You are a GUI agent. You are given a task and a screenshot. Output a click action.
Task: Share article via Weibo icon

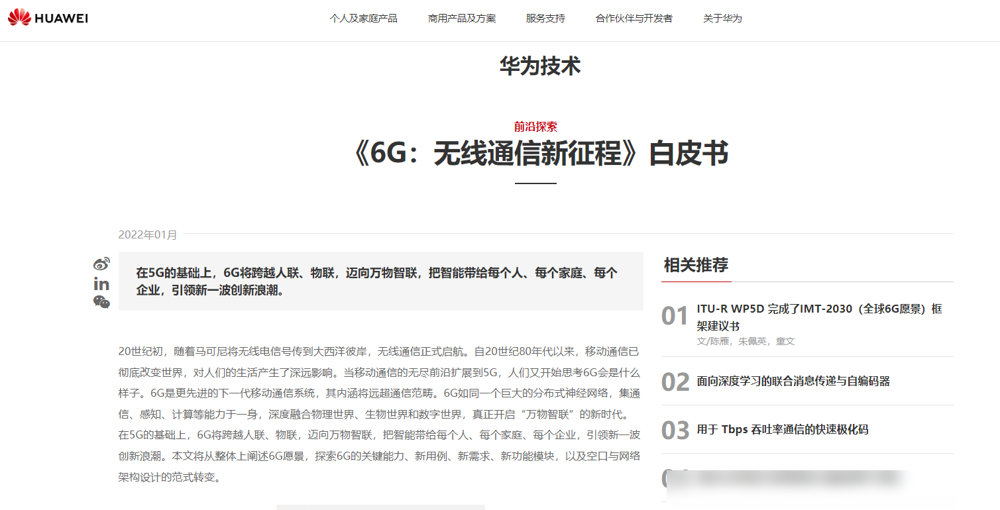101,263
